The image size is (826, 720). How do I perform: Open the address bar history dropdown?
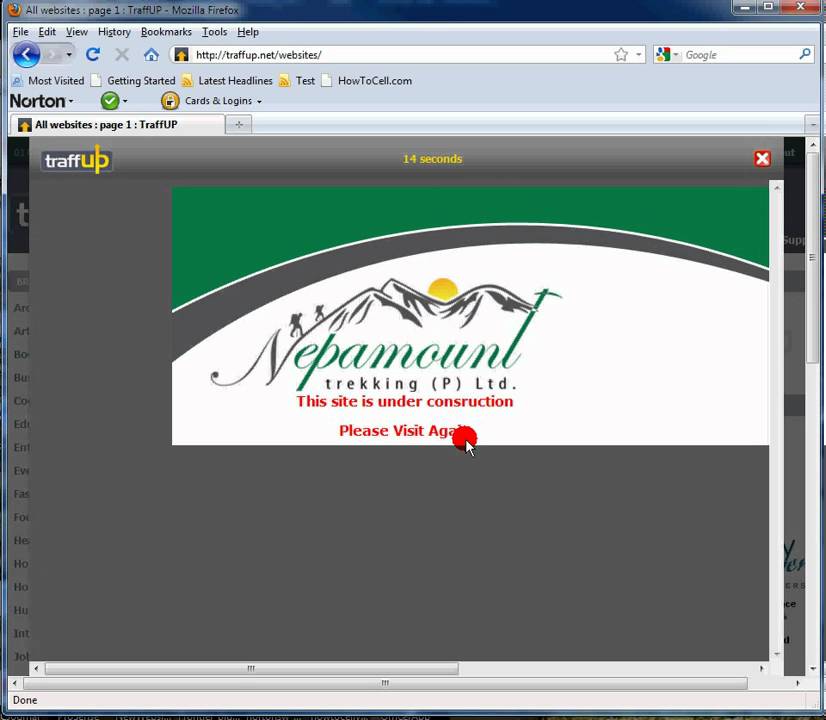(638, 54)
